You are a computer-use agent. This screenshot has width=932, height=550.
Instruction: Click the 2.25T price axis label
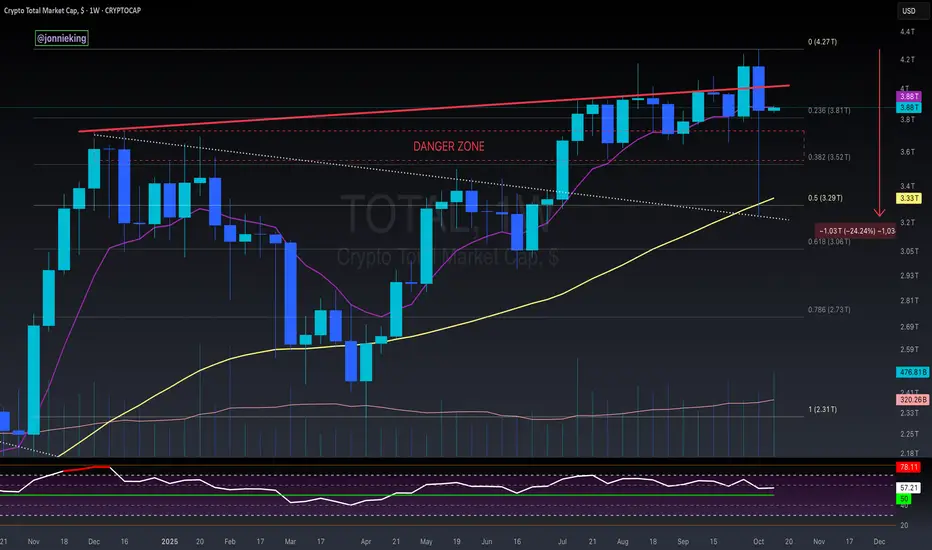pyautogui.click(x=909, y=434)
